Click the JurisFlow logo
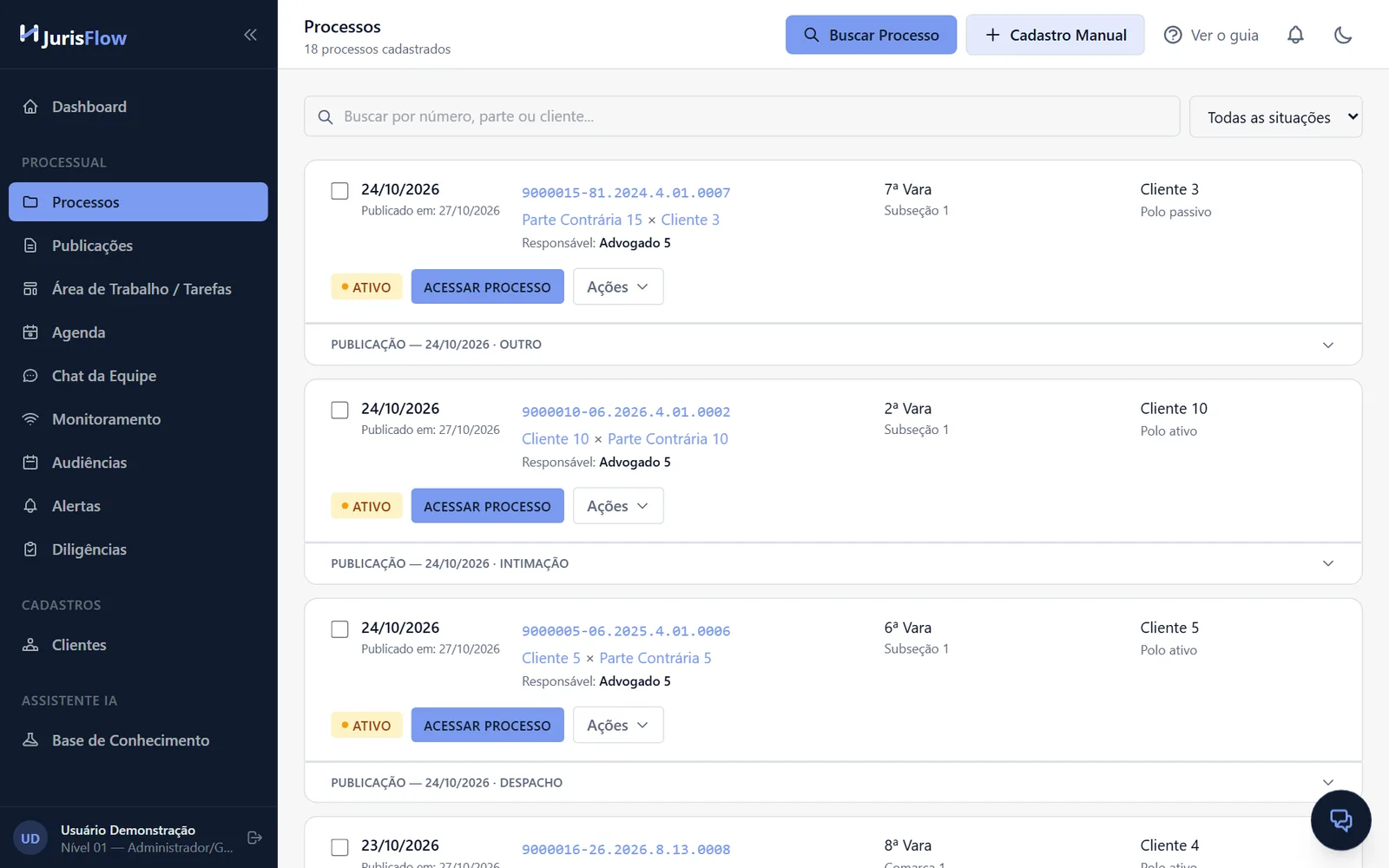Screen dimensions: 1389x868 [73, 36]
